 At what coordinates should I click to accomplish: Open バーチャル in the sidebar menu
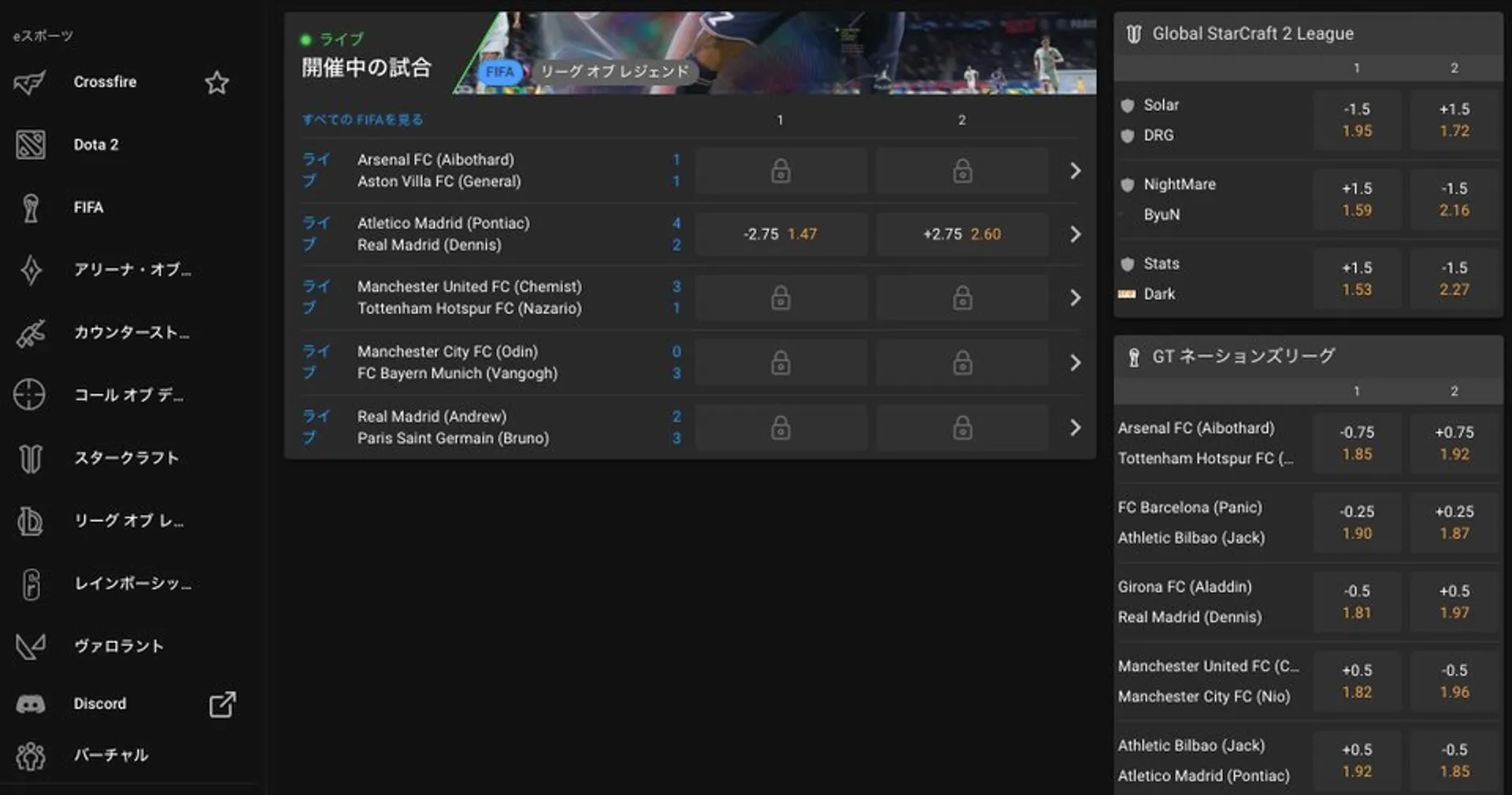point(111,755)
